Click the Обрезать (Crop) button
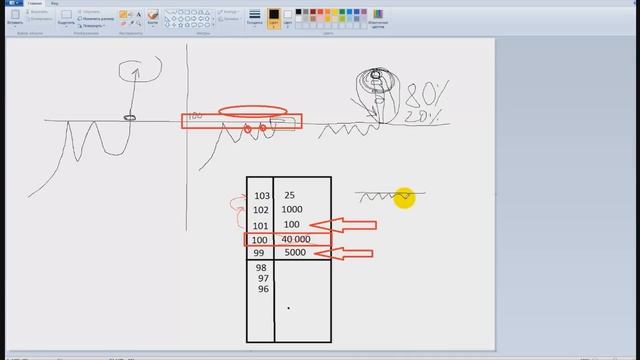 coord(89,12)
